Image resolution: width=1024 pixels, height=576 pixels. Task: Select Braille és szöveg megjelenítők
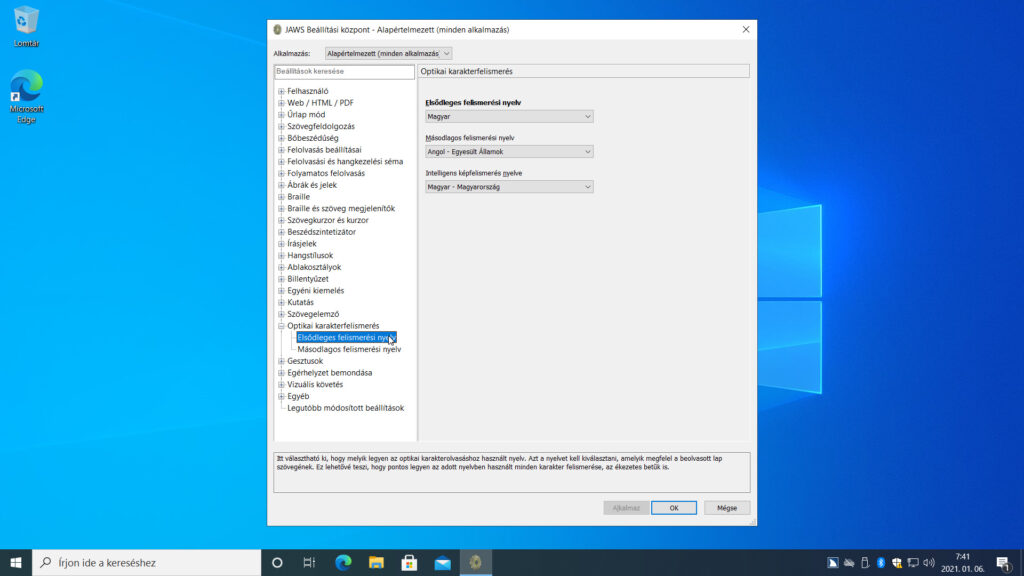pyautogui.click(x=341, y=208)
